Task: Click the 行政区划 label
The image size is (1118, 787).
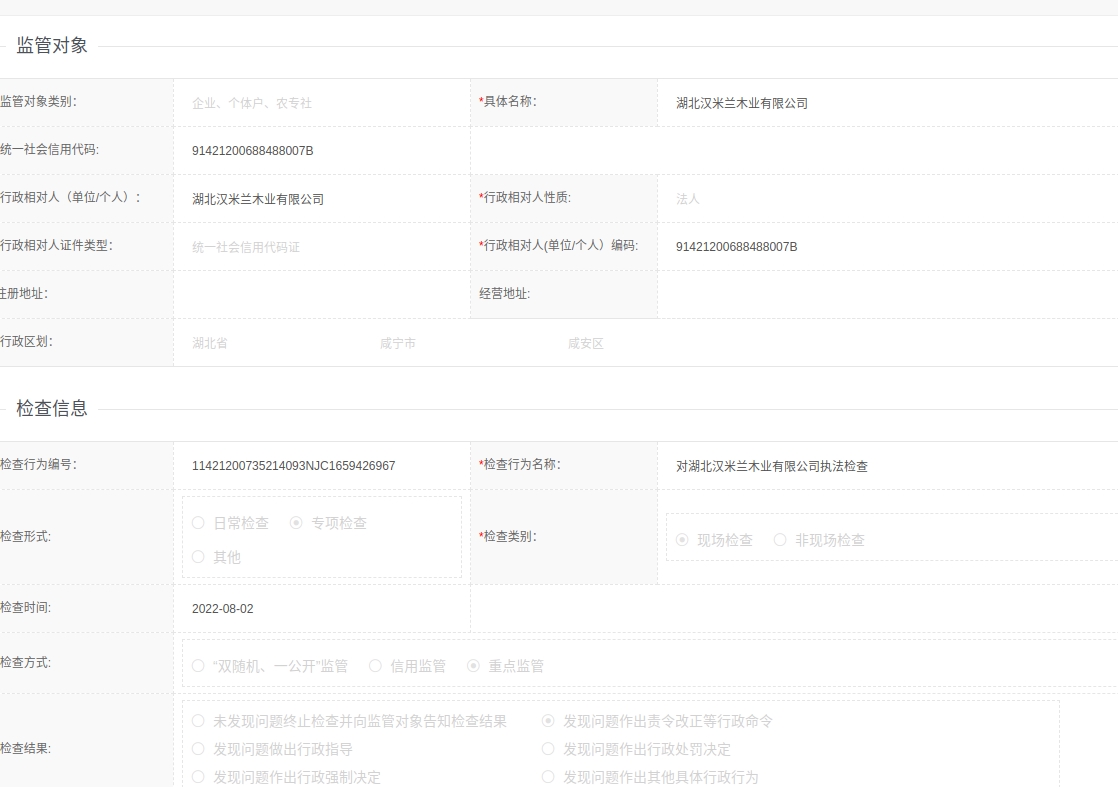Action: [x=26, y=341]
